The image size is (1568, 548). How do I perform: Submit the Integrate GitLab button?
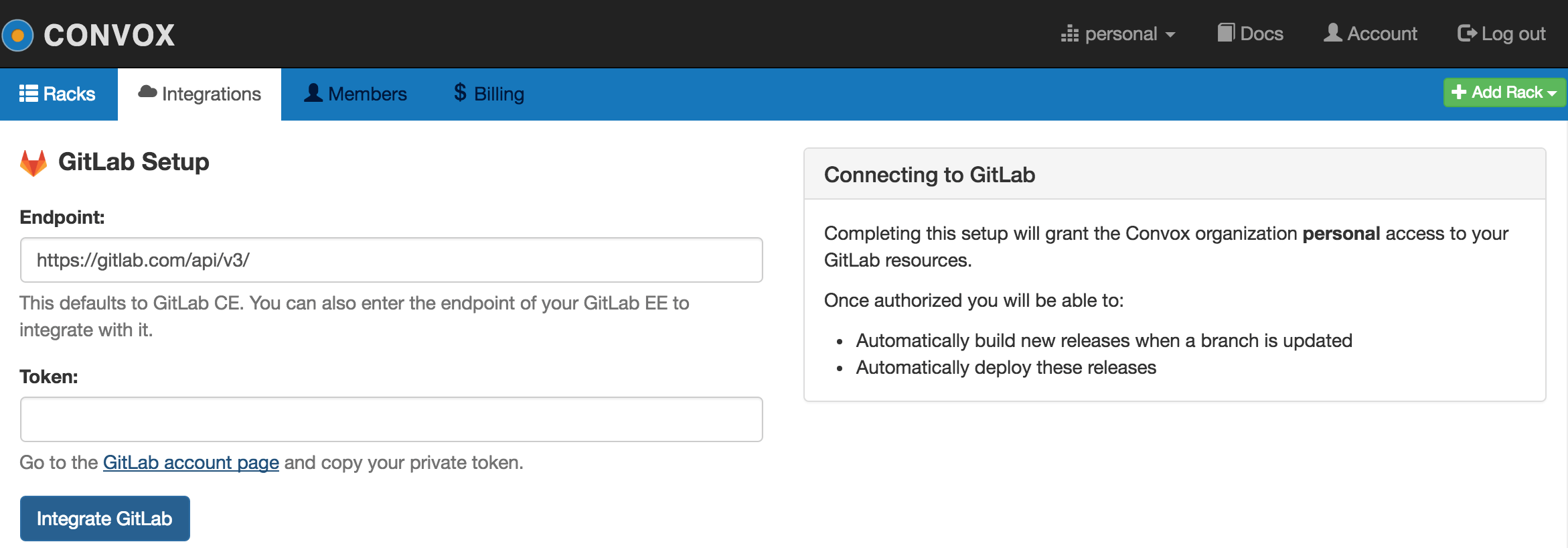pos(105,519)
